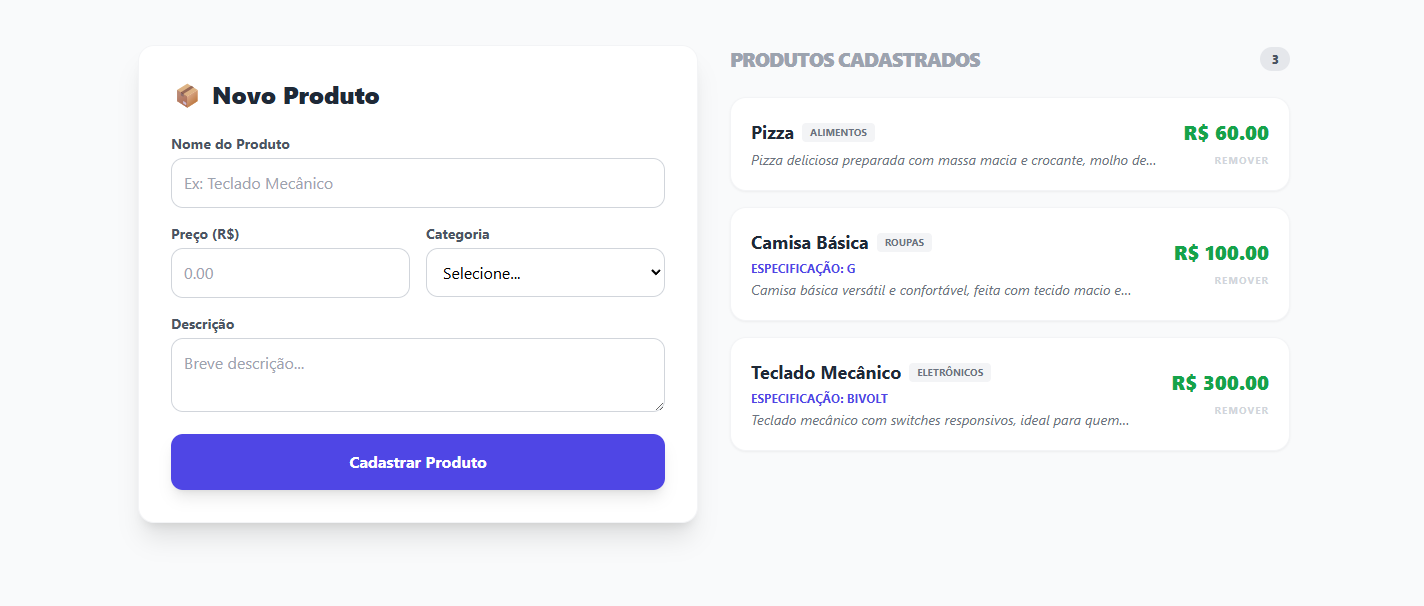
Task: Click the ROUPAS category tag
Action: (904, 243)
